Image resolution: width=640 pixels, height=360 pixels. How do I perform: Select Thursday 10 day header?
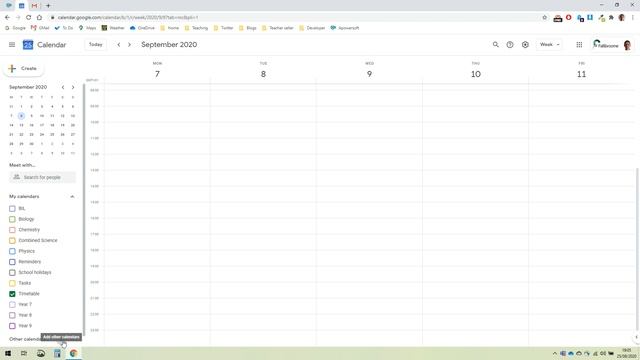click(x=476, y=71)
